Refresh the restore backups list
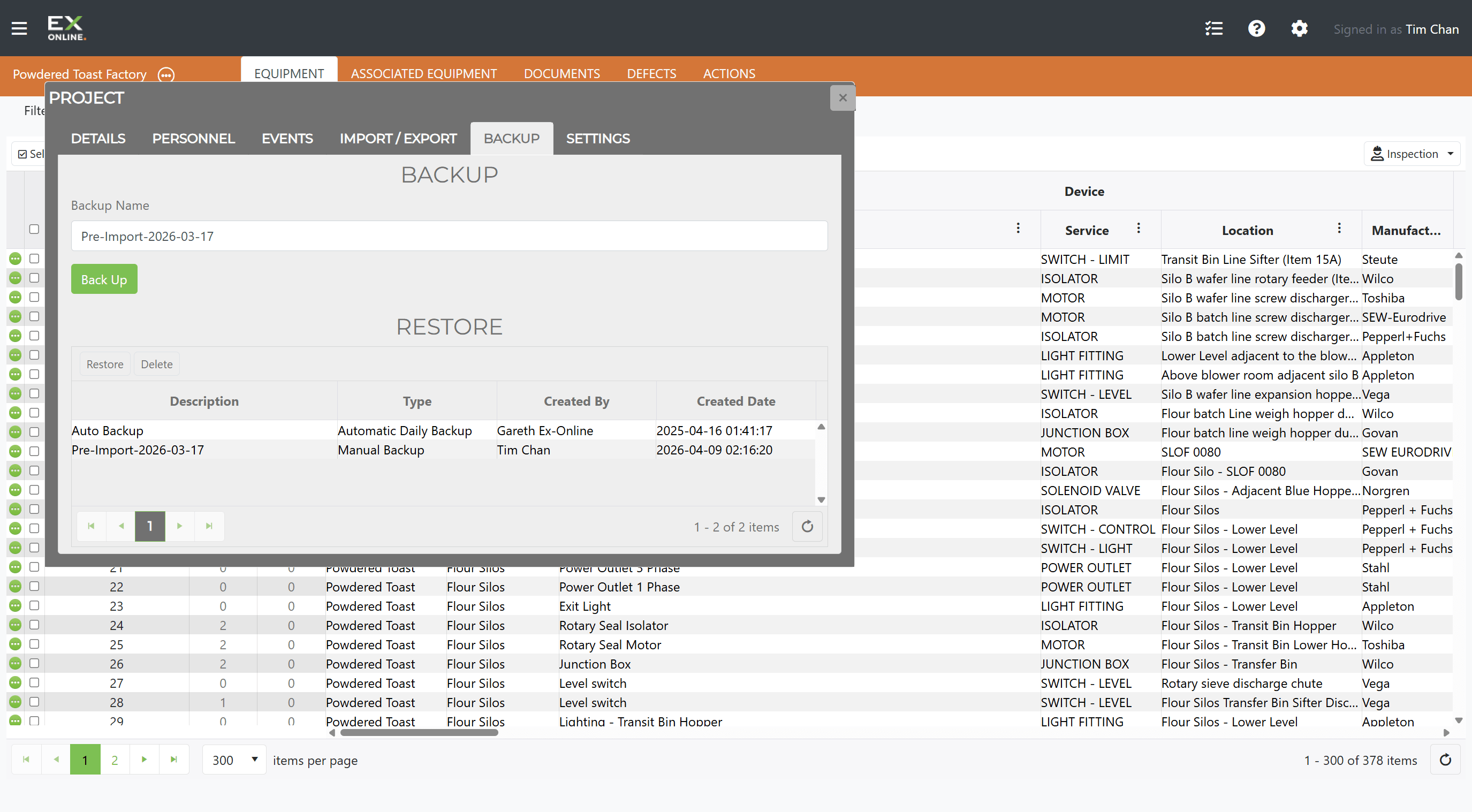 807,526
